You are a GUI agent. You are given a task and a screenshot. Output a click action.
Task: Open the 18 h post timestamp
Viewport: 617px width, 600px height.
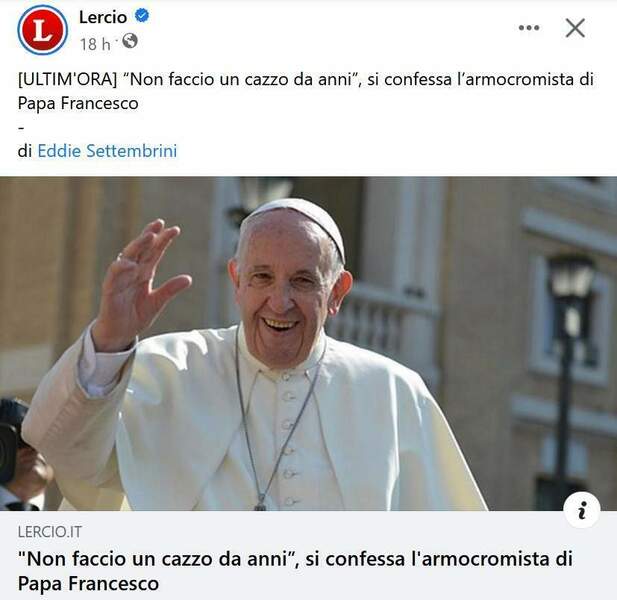point(95,44)
